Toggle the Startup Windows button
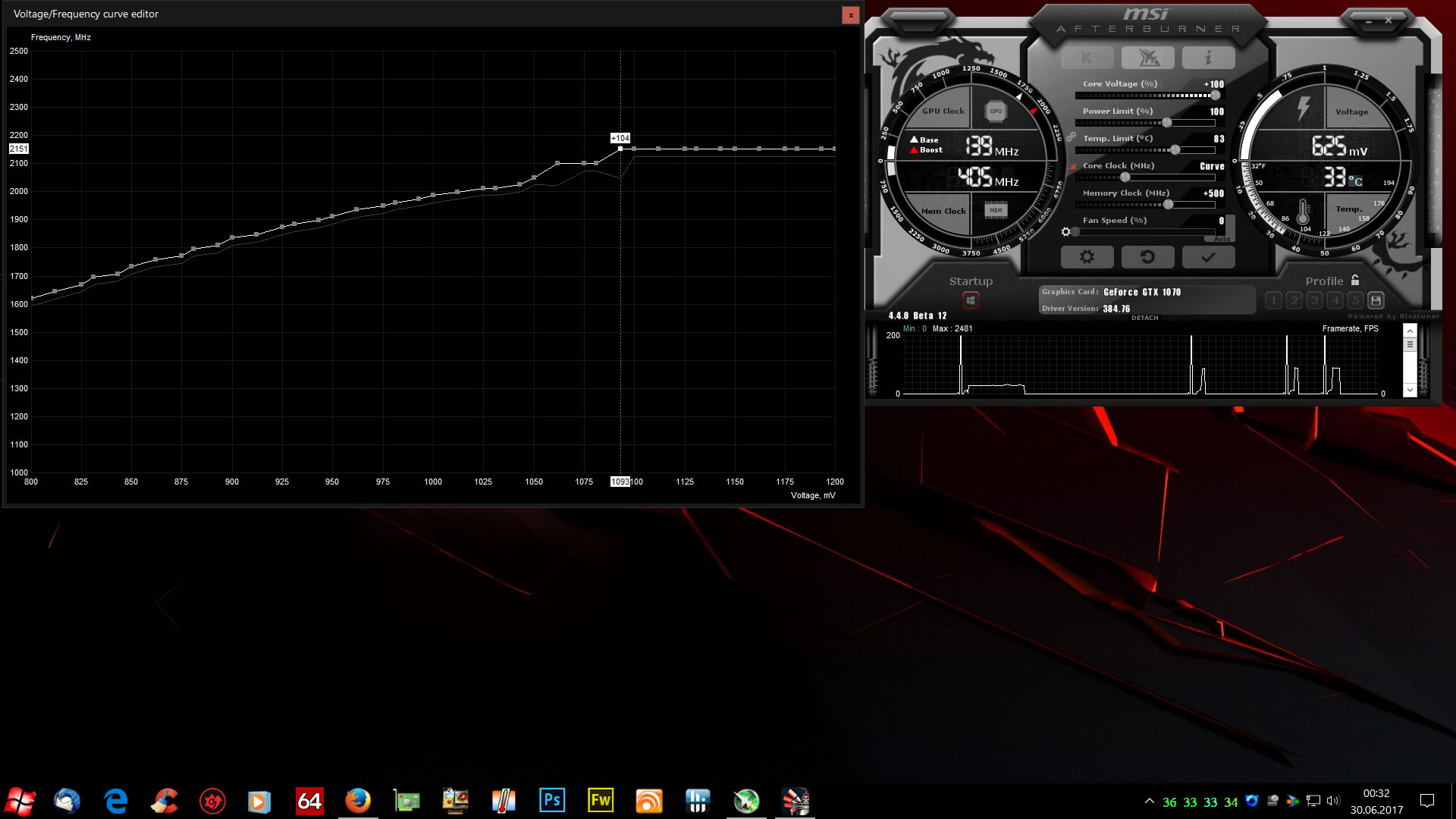The width and height of the screenshot is (1456, 819). tap(971, 300)
